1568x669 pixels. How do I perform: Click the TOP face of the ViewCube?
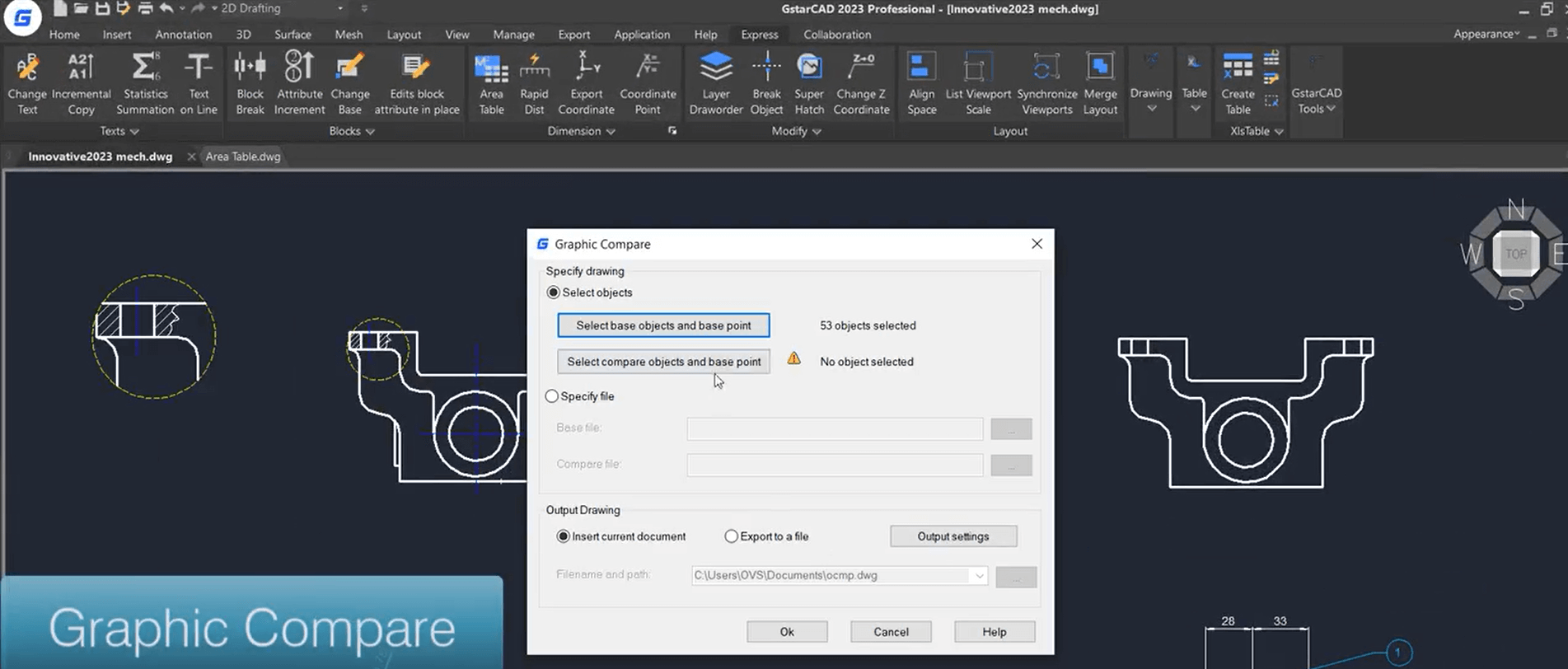[x=1515, y=254]
